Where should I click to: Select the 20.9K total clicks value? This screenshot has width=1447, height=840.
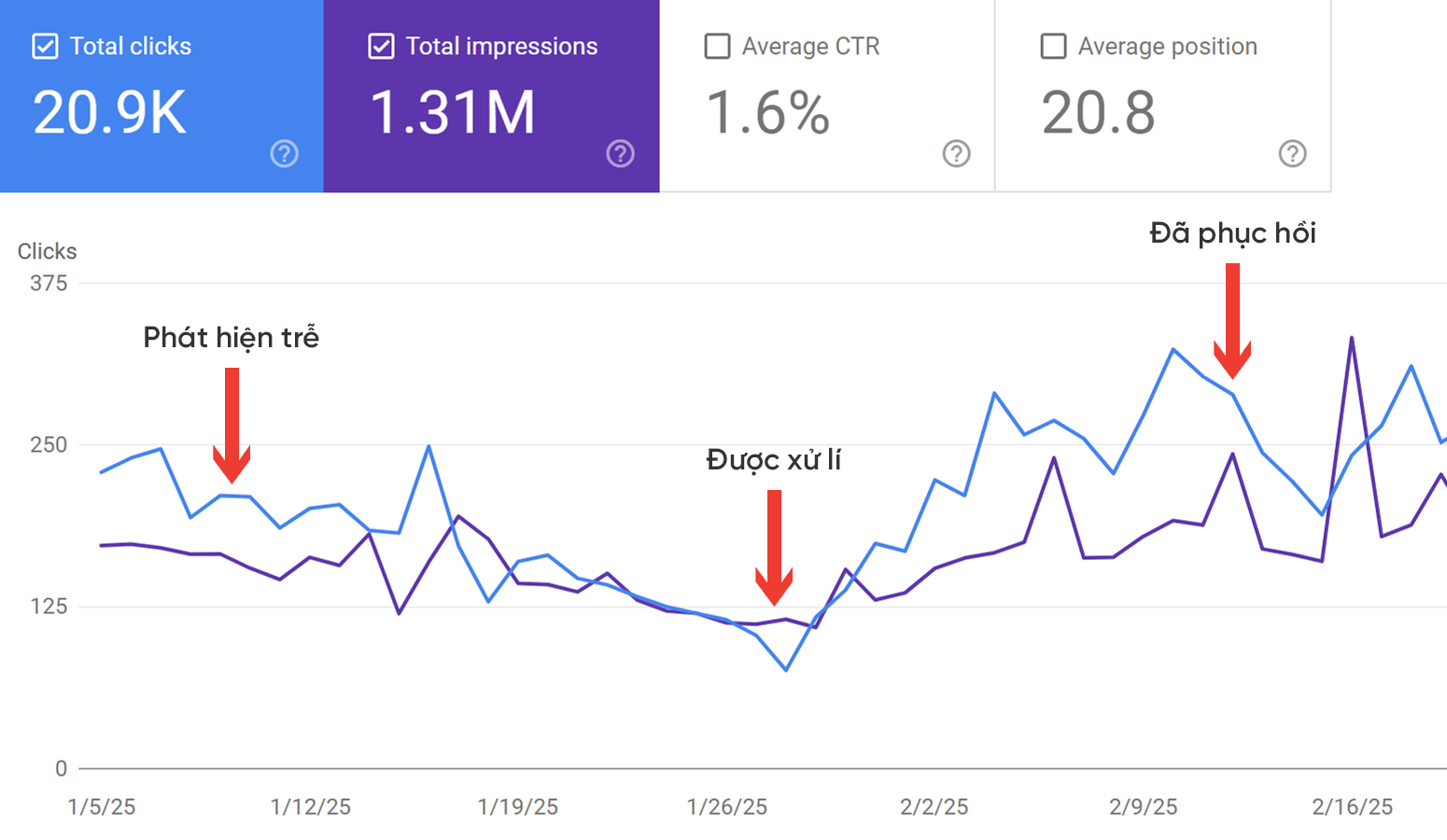109,113
